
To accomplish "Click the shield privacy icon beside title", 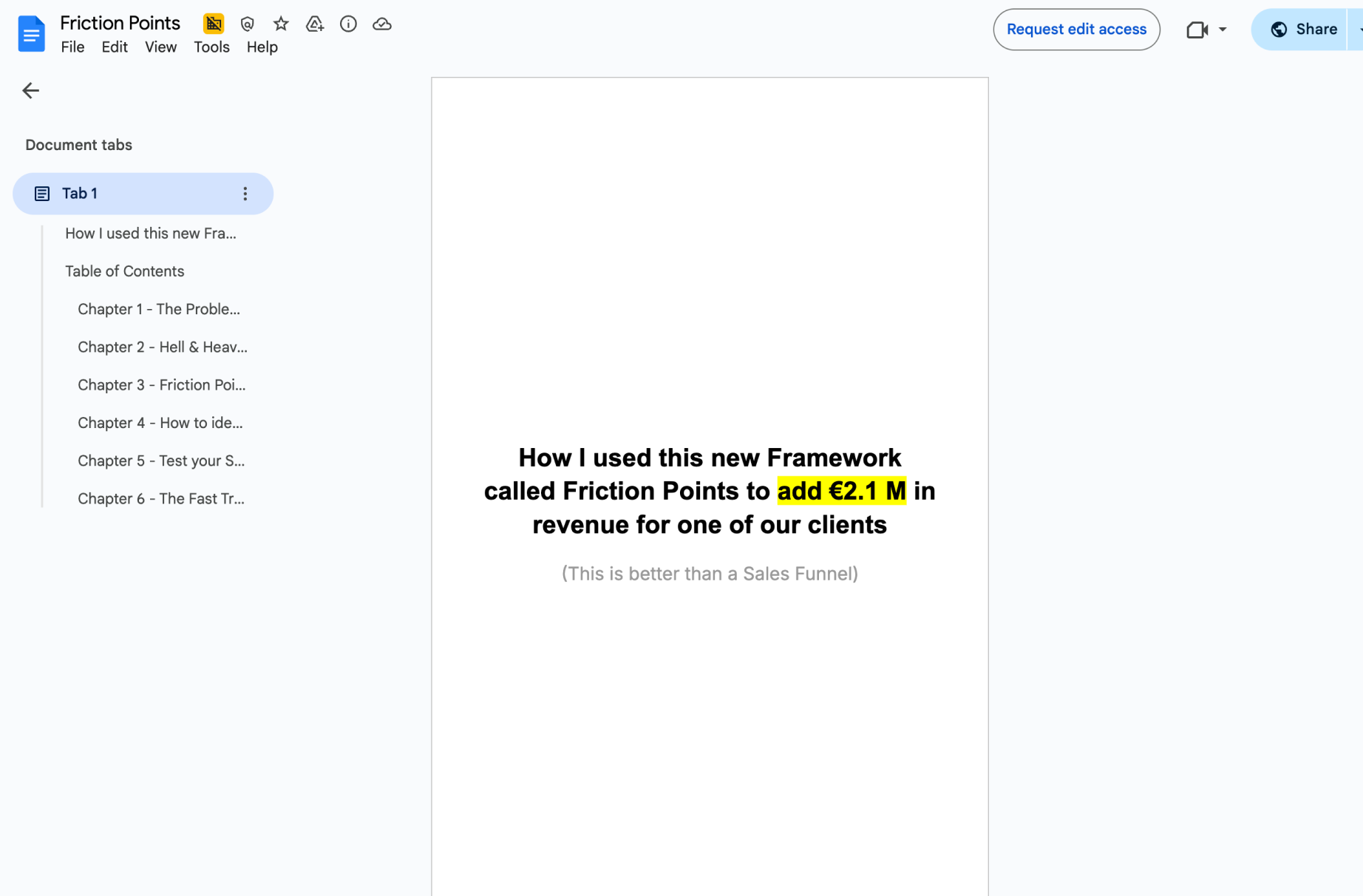I will (247, 24).
